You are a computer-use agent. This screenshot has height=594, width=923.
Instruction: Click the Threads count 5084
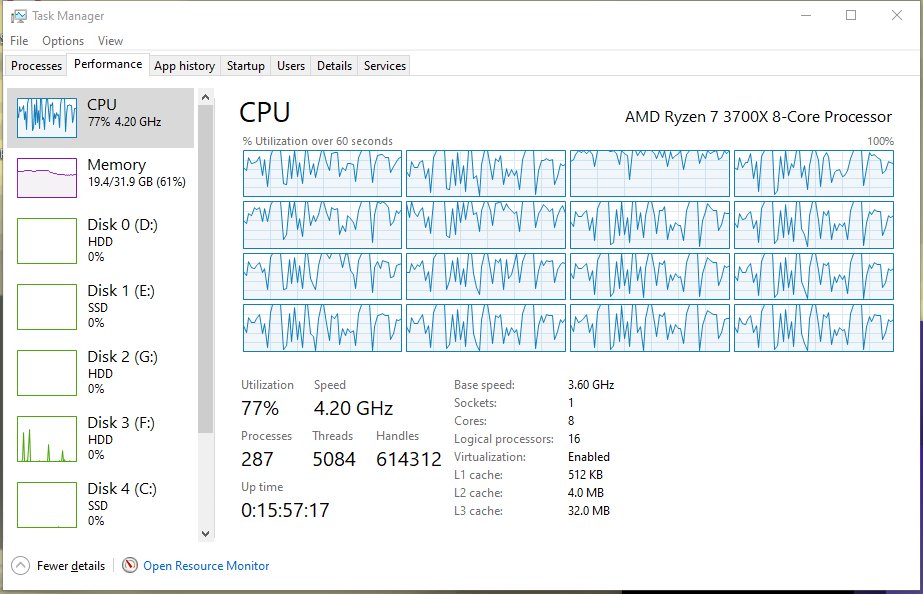334,459
